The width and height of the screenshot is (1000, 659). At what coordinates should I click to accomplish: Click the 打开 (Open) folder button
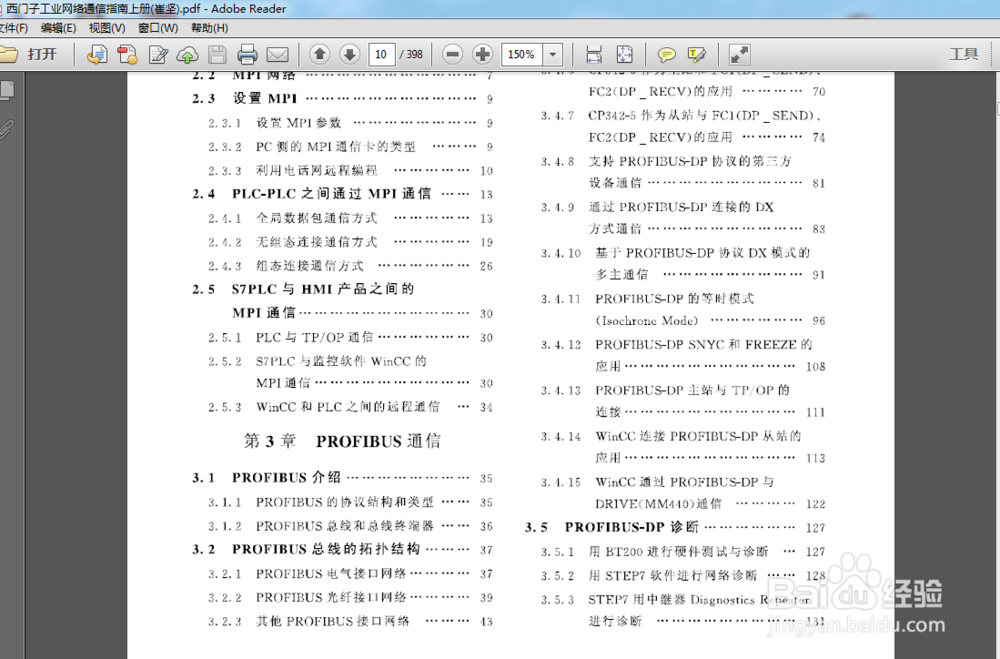[x=29, y=55]
